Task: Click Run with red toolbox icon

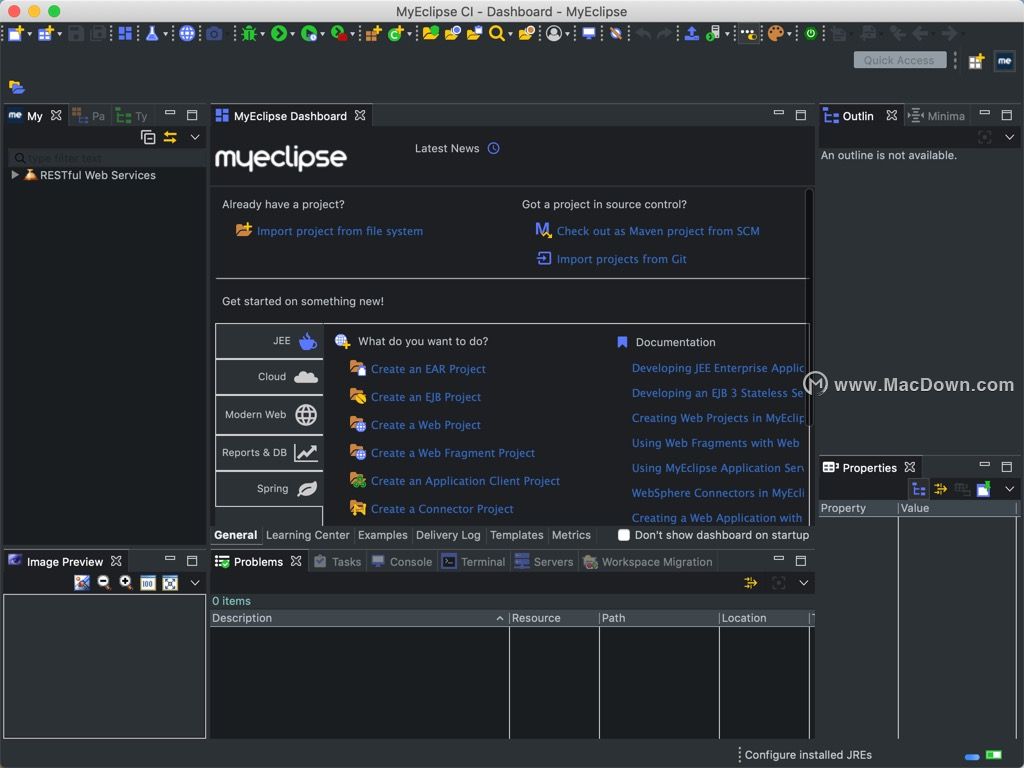Action: 338,33
